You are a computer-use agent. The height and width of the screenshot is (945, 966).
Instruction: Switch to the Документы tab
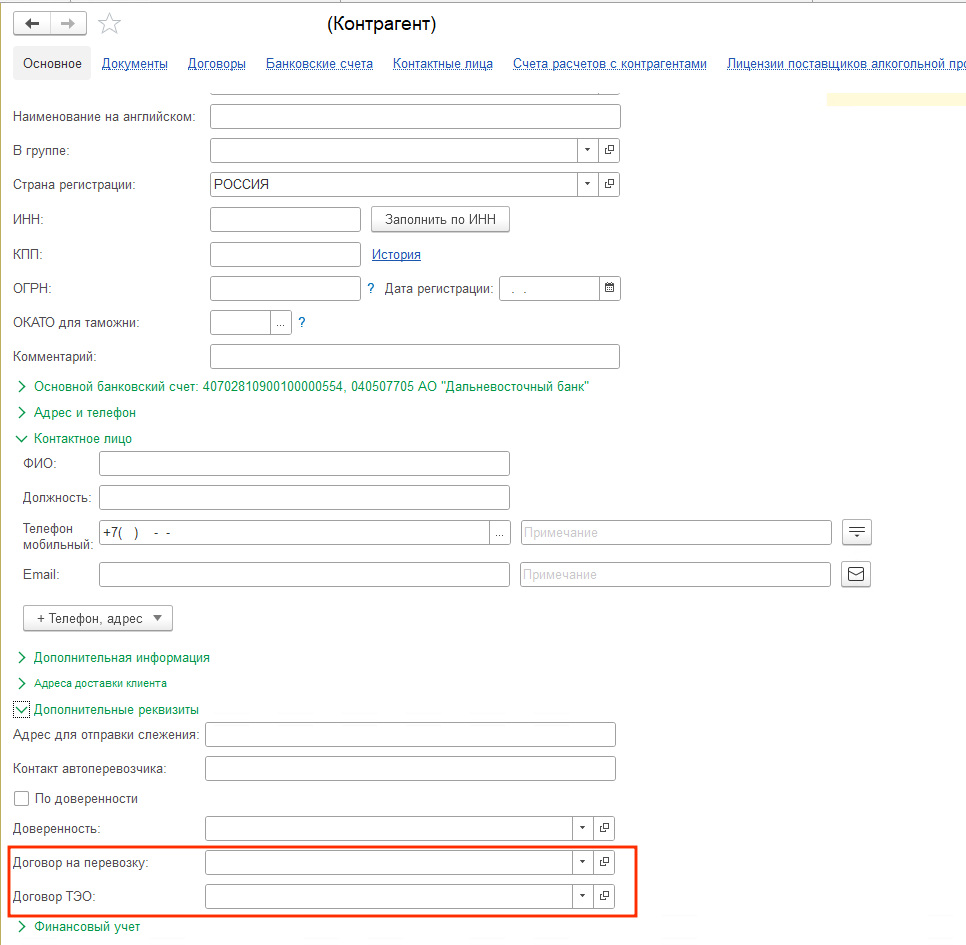134,63
